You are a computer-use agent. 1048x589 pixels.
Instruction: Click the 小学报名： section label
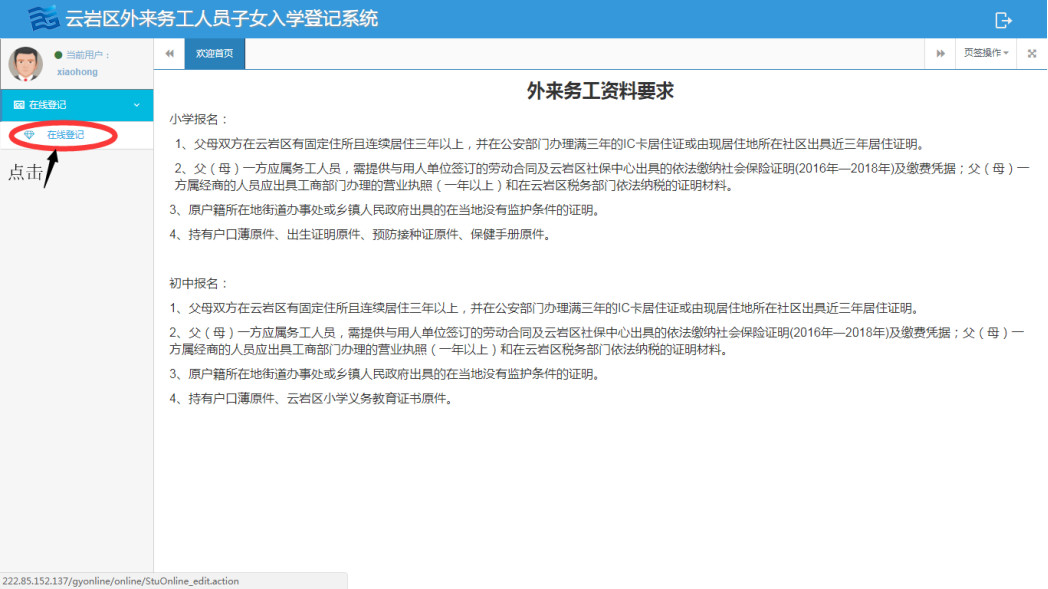[x=199, y=119]
